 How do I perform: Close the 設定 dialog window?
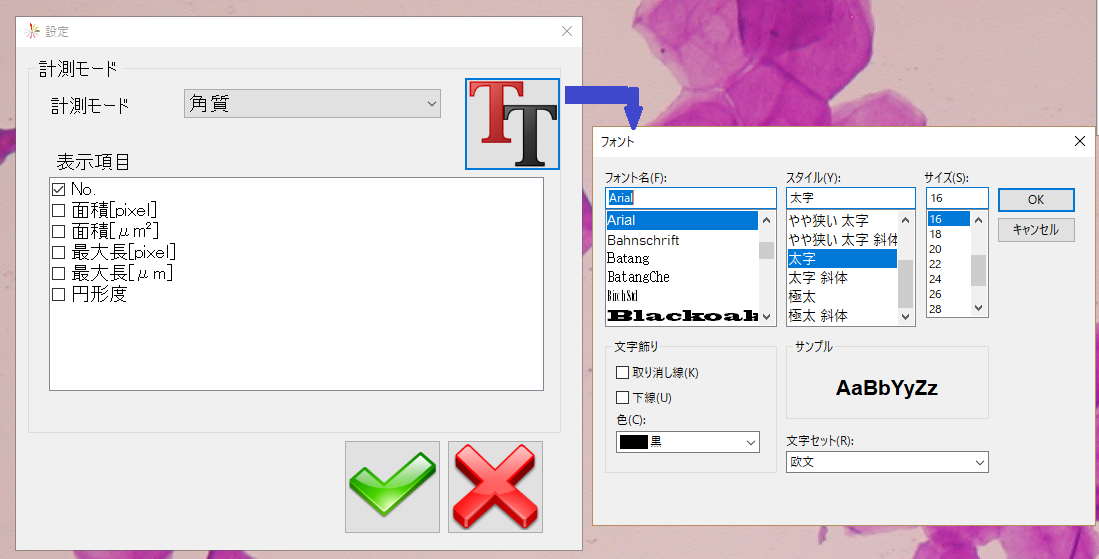tap(567, 31)
